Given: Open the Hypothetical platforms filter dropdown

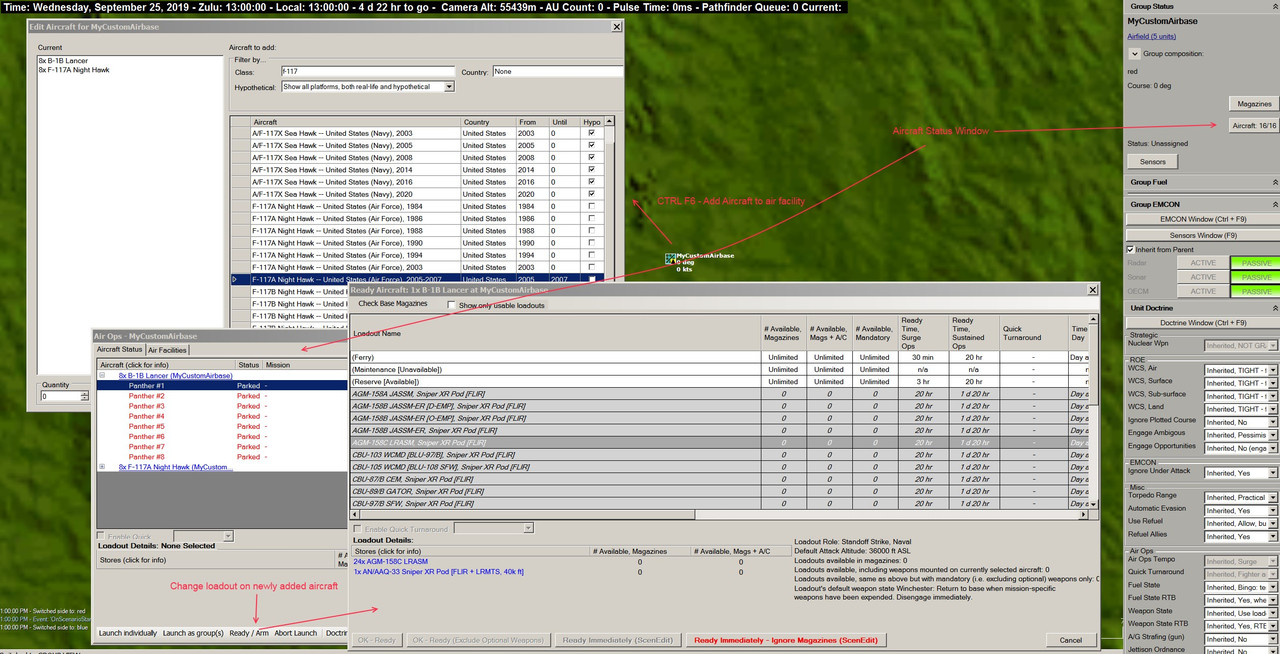Looking at the screenshot, I should click(x=449, y=87).
